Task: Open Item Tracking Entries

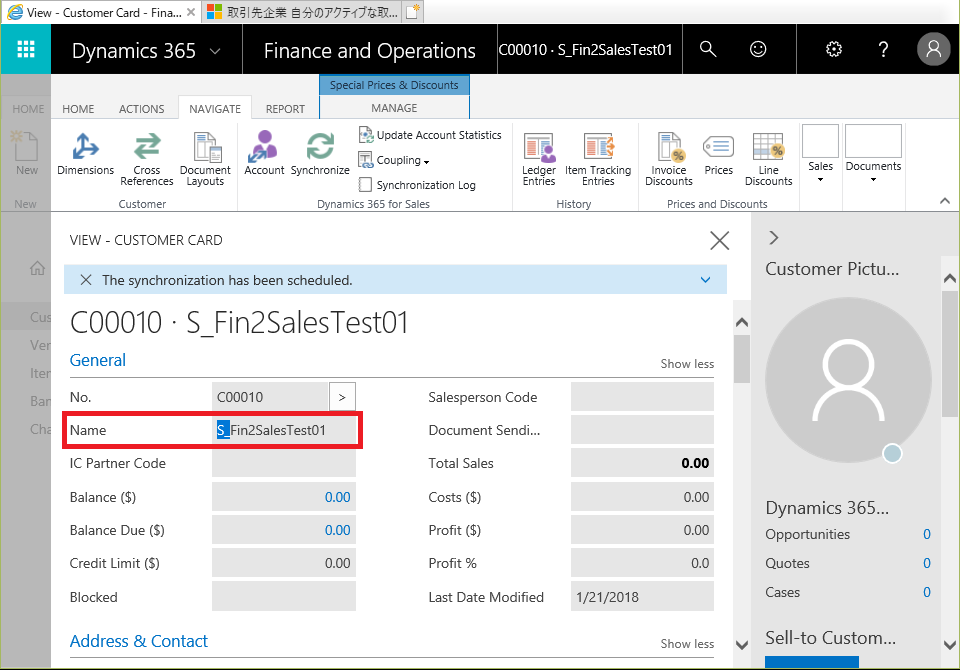Action: pos(598,159)
